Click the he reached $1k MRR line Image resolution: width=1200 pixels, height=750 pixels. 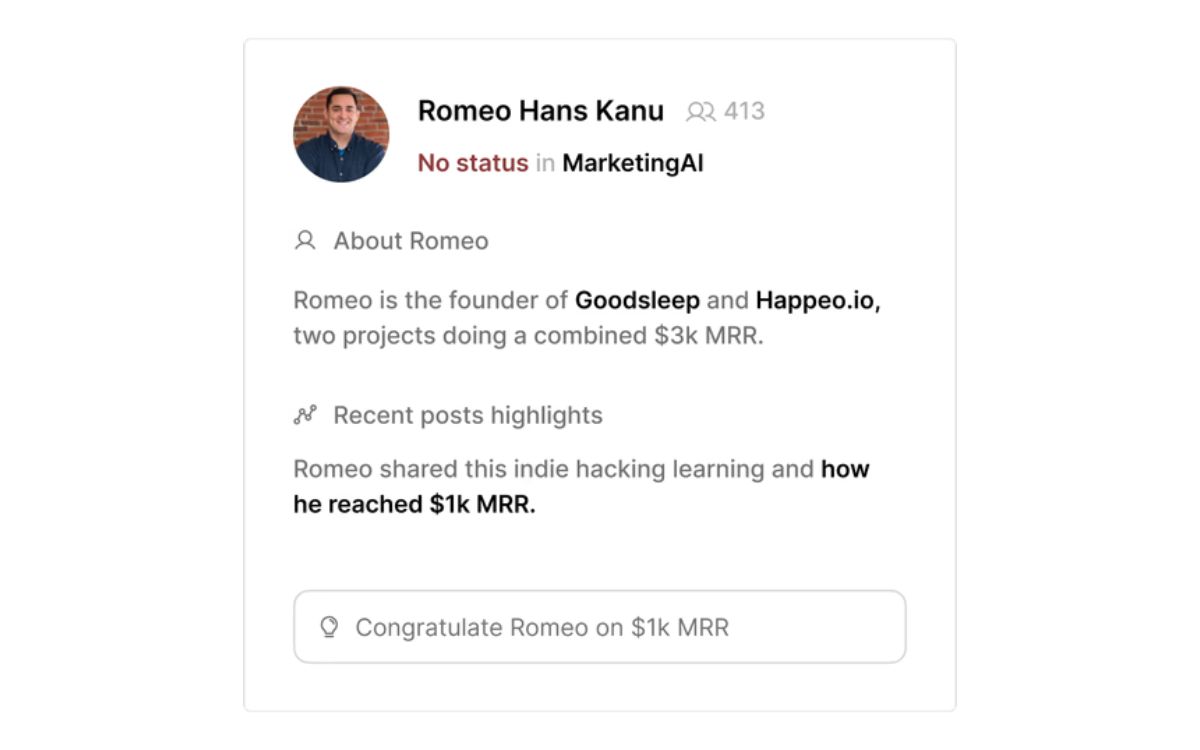click(414, 504)
